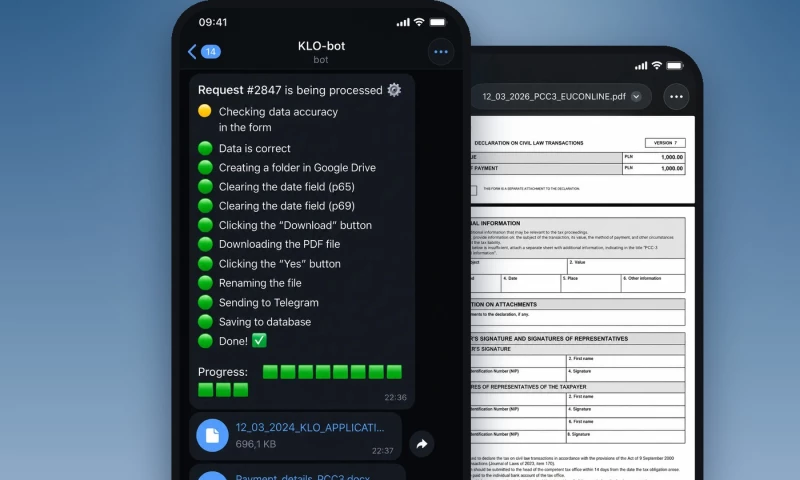The image size is (800, 480).
Task: Select text "Clicking the "Yes" button"
Action: 280,264
